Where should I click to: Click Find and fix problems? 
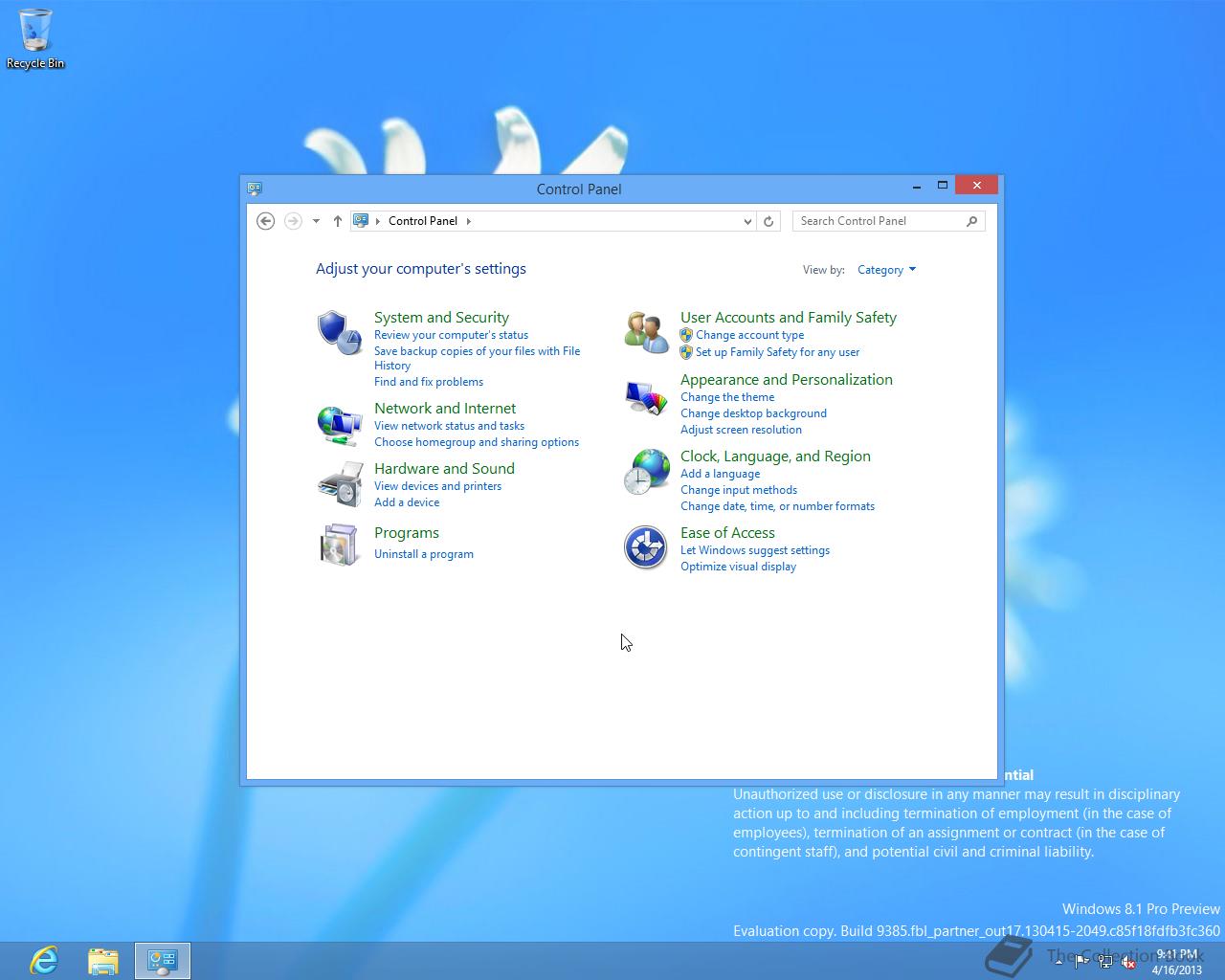tap(429, 382)
